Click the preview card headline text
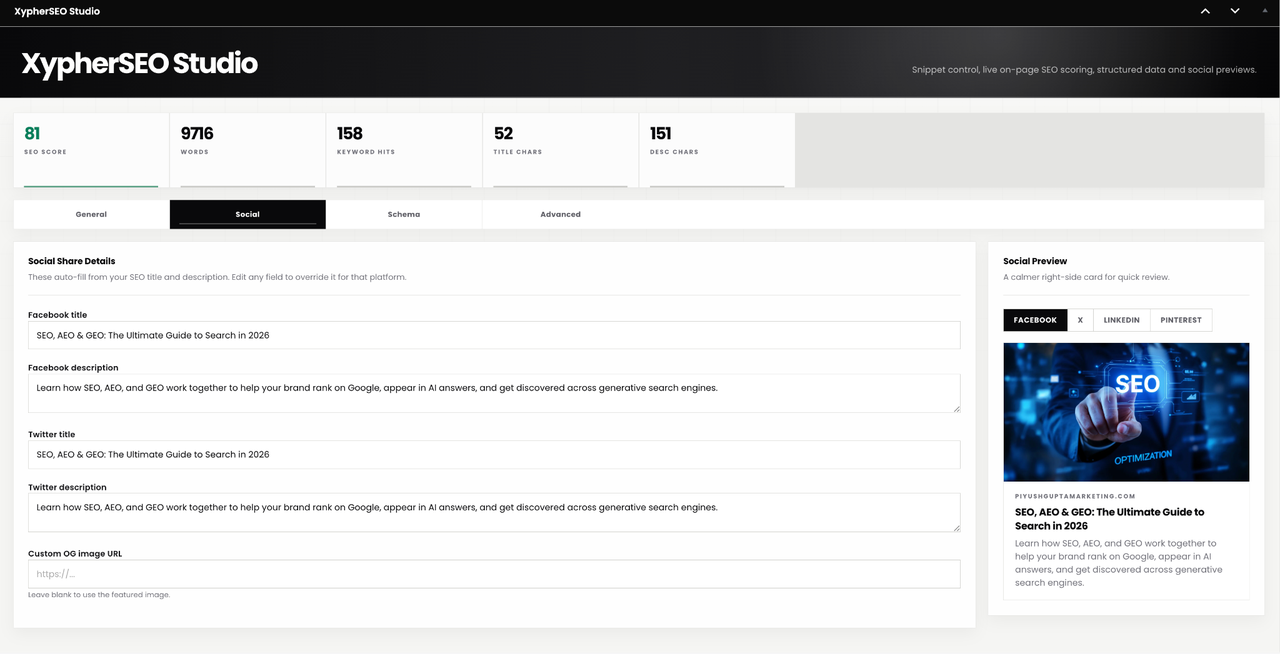This screenshot has width=1280, height=654. [x=1110, y=518]
